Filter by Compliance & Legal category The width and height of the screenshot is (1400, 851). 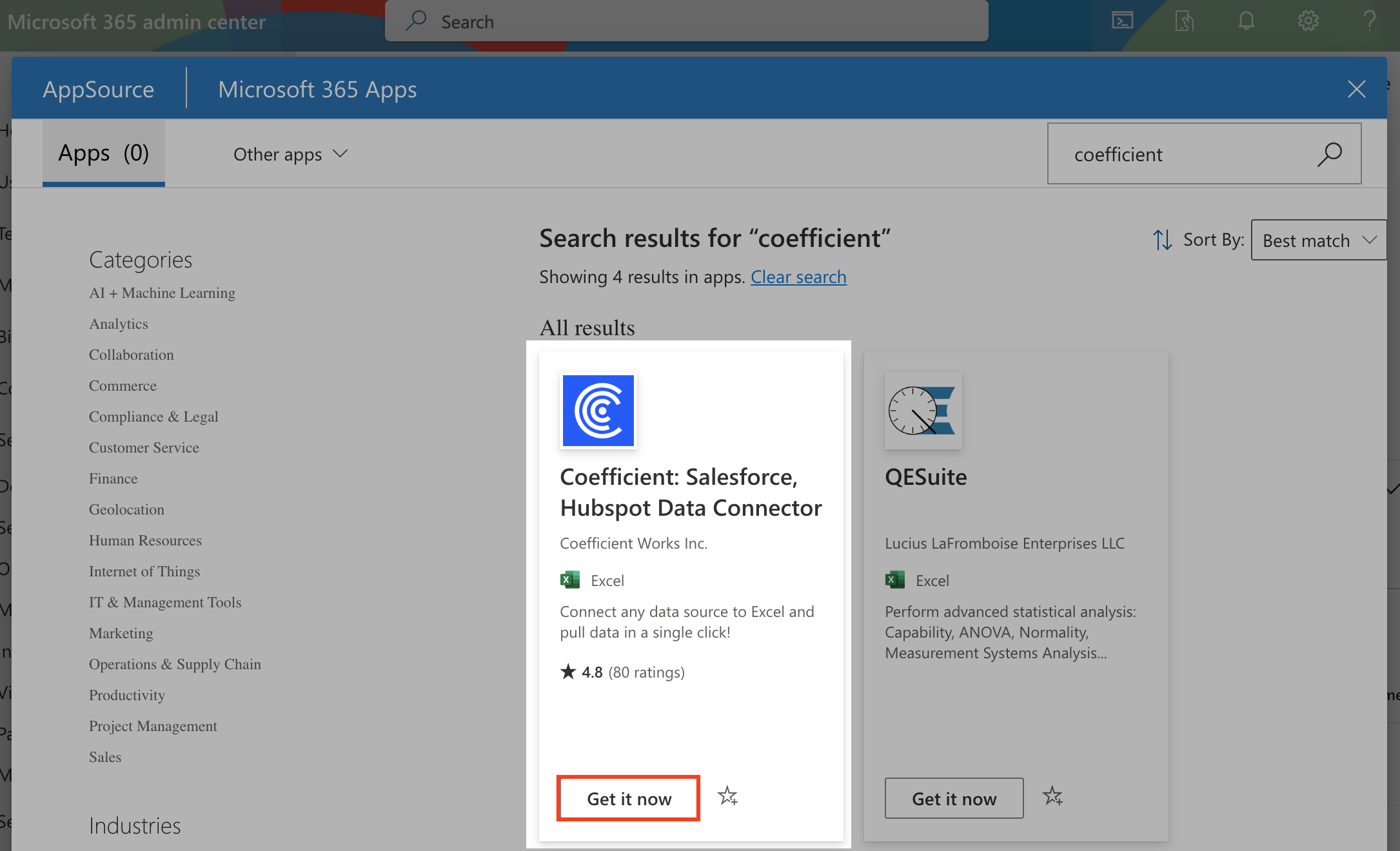tap(153, 416)
